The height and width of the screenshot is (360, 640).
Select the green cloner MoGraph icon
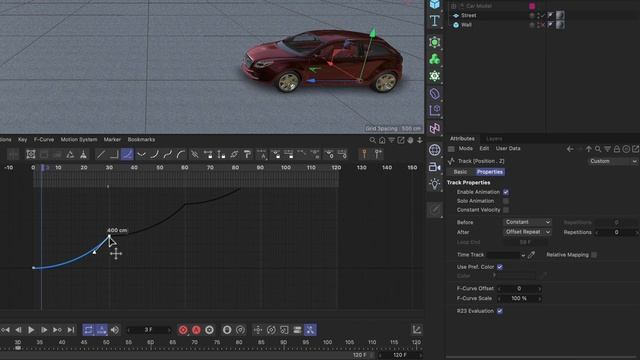click(435, 59)
